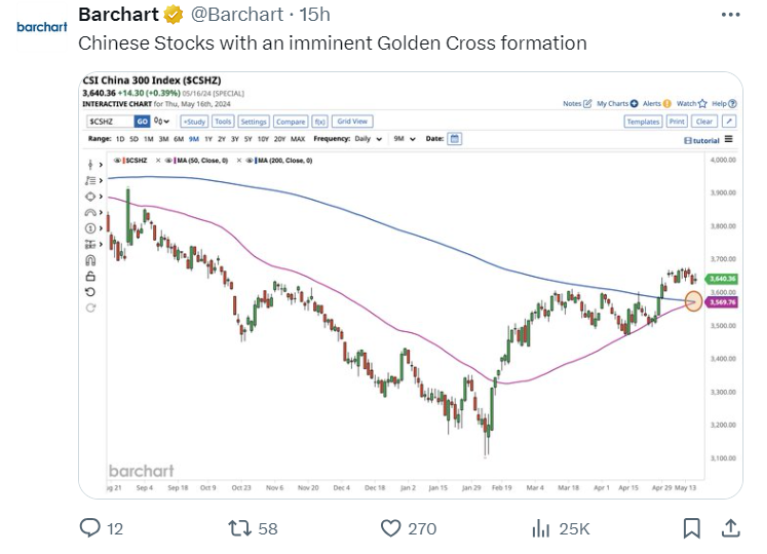Image resolution: width=767 pixels, height=554 pixels.
Task: Toggle visibility of $CSHZ series eye icon
Action: 118,160
